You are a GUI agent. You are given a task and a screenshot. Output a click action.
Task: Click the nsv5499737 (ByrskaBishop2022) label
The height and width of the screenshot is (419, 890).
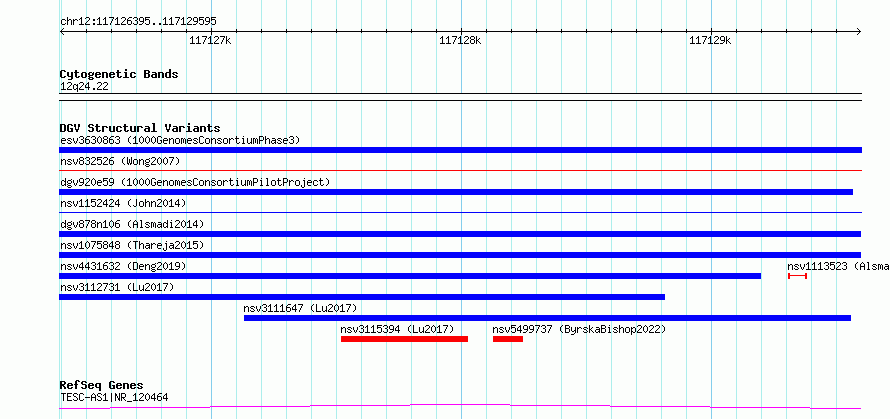(579, 329)
